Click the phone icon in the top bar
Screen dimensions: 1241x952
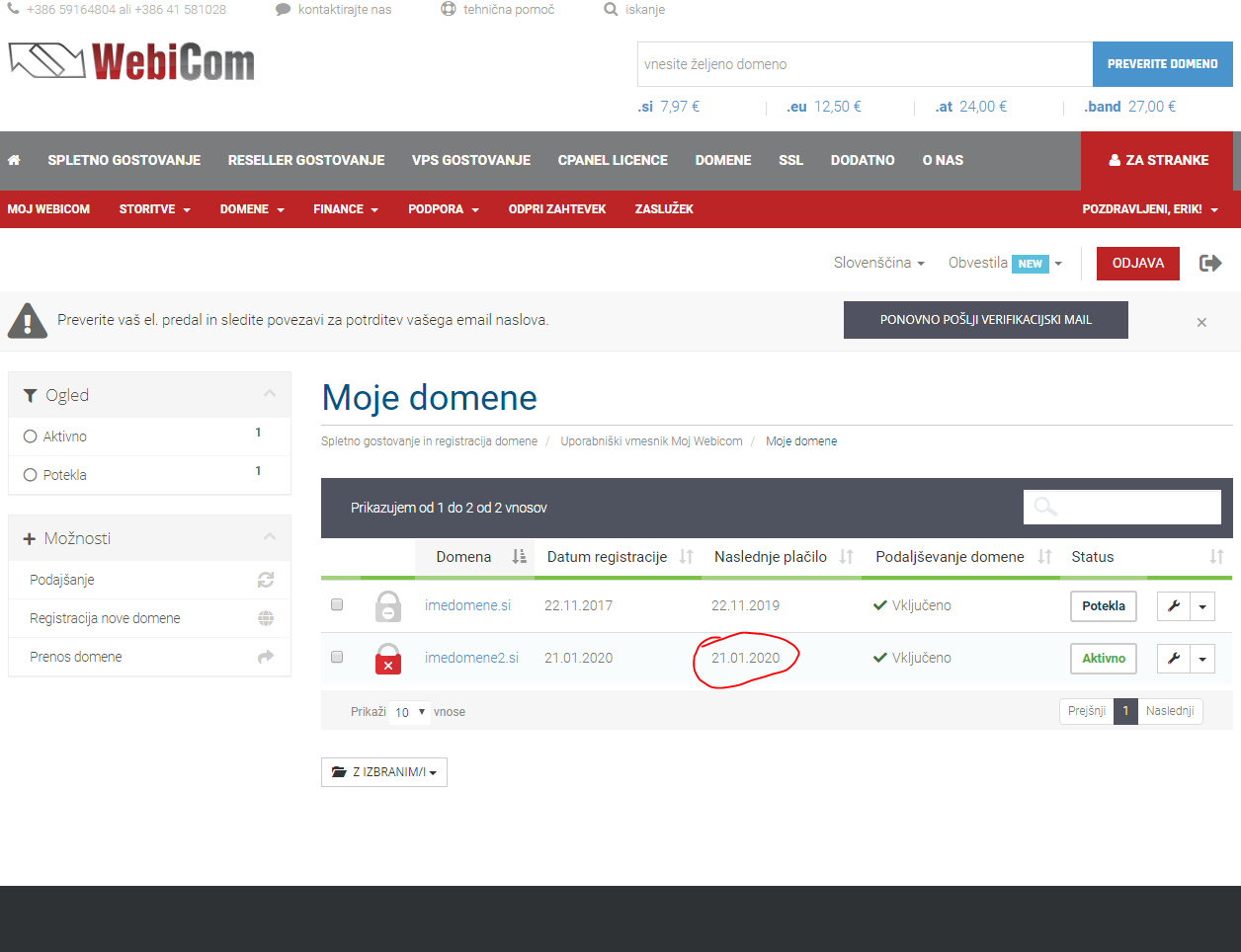[x=14, y=9]
